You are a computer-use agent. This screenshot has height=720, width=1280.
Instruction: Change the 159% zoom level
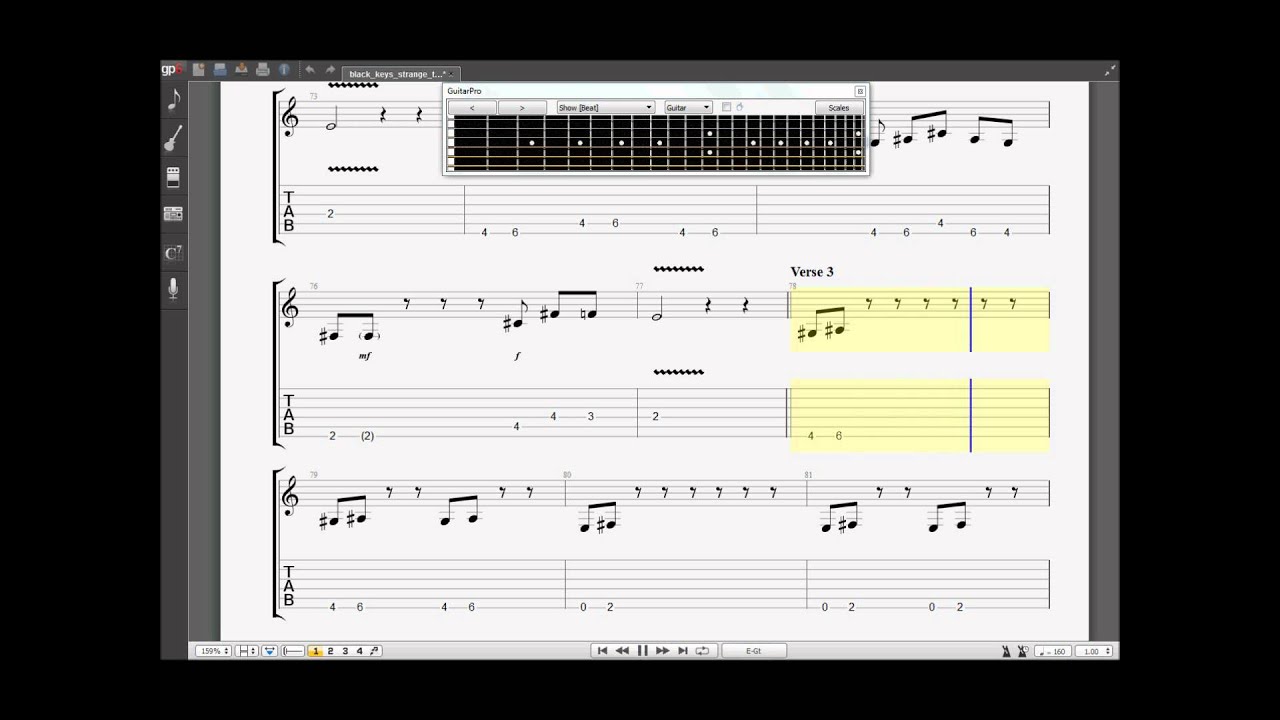tap(213, 651)
